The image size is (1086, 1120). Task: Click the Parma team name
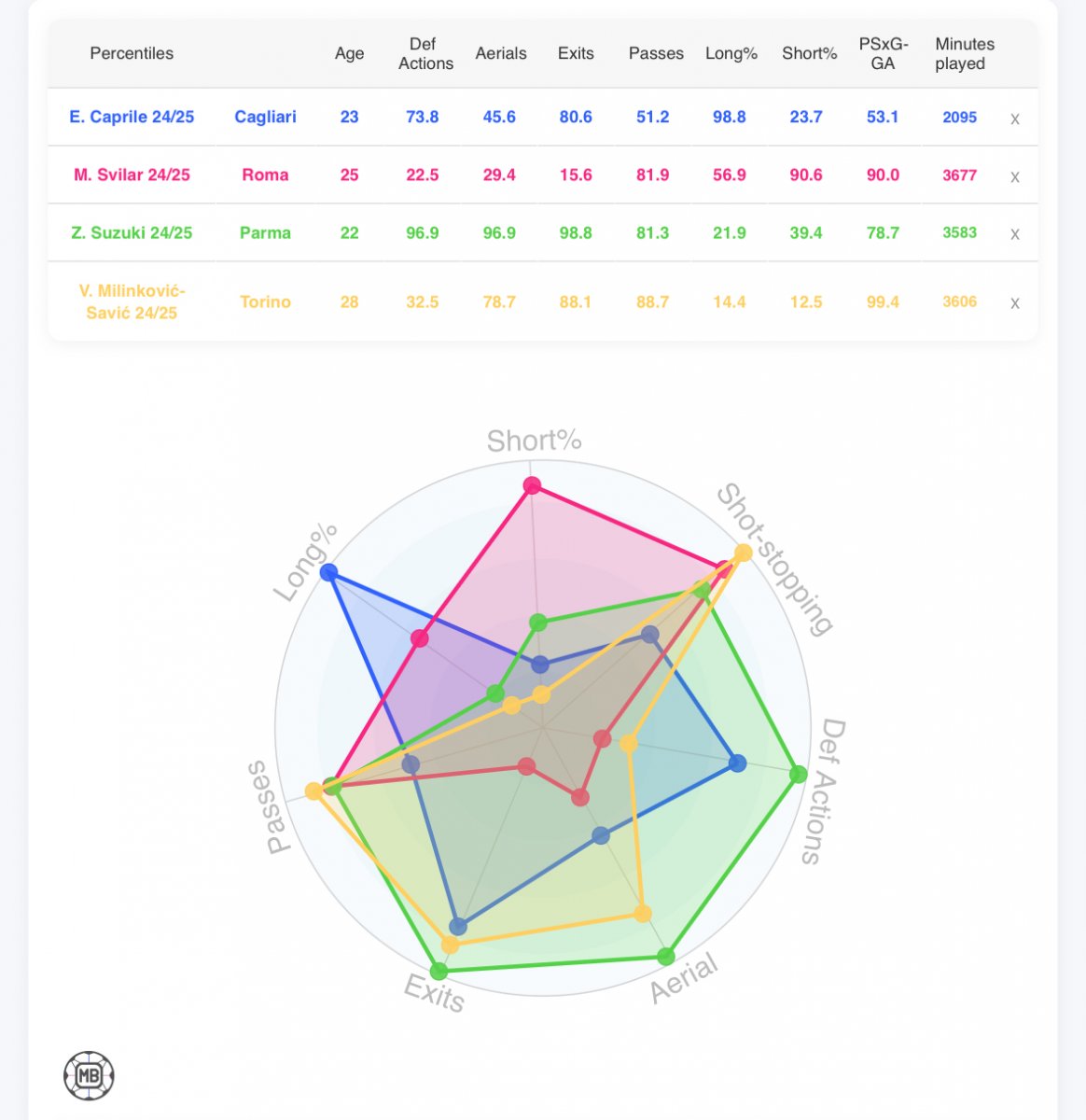click(x=265, y=232)
